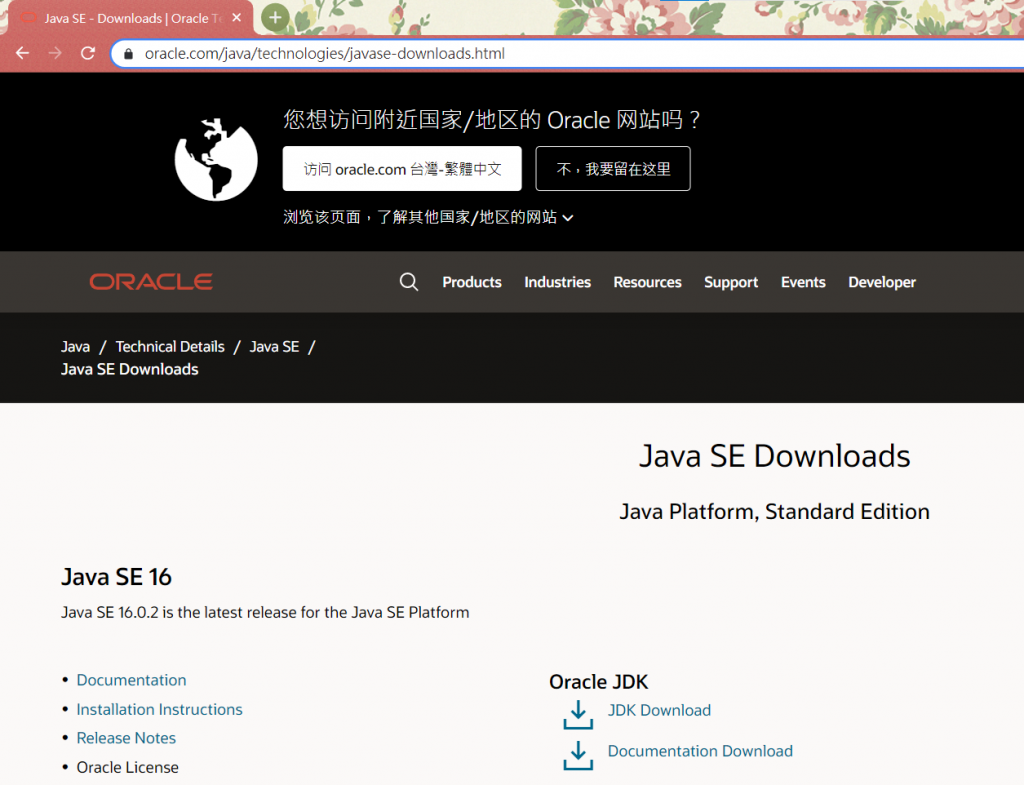This screenshot has width=1024, height=785.
Task: Click the red Oracle logo
Action: pyautogui.click(x=151, y=281)
